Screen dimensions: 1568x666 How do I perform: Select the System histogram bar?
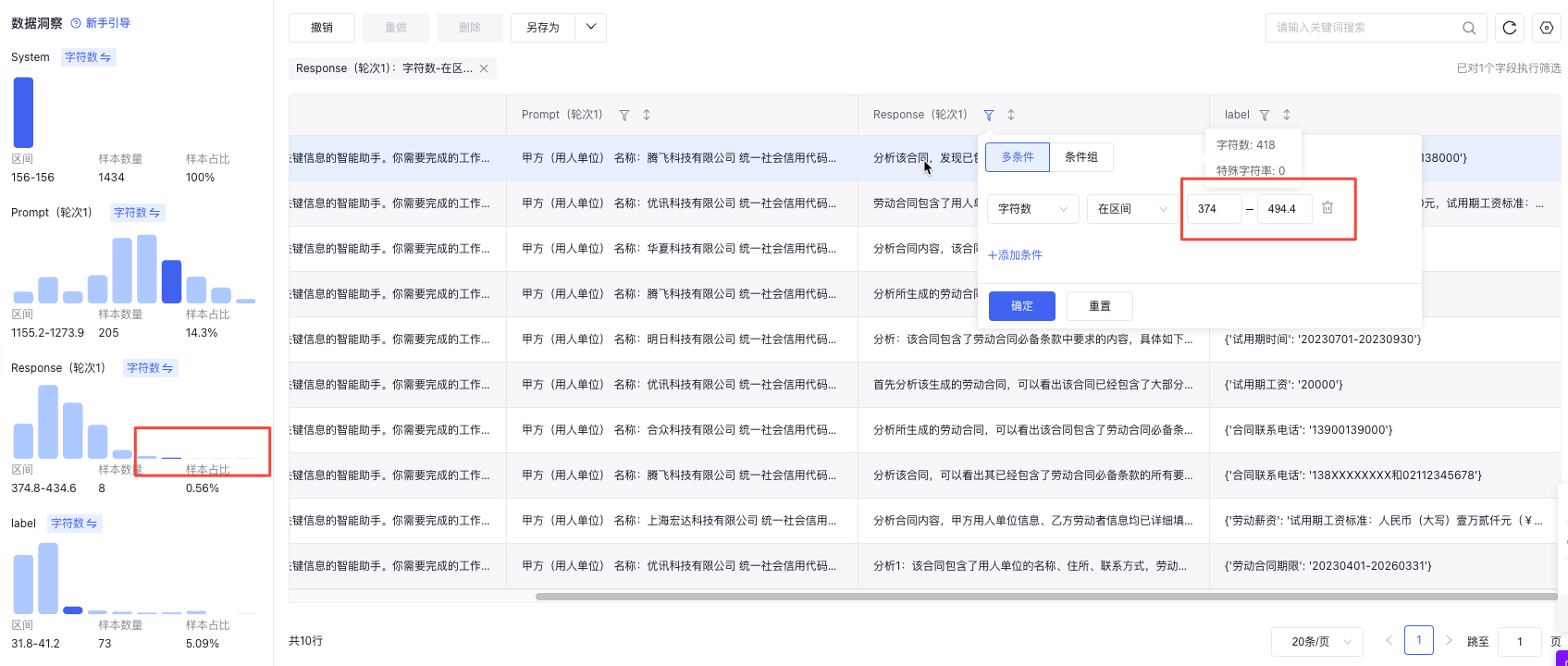pyautogui.click(x=23, y=113)
